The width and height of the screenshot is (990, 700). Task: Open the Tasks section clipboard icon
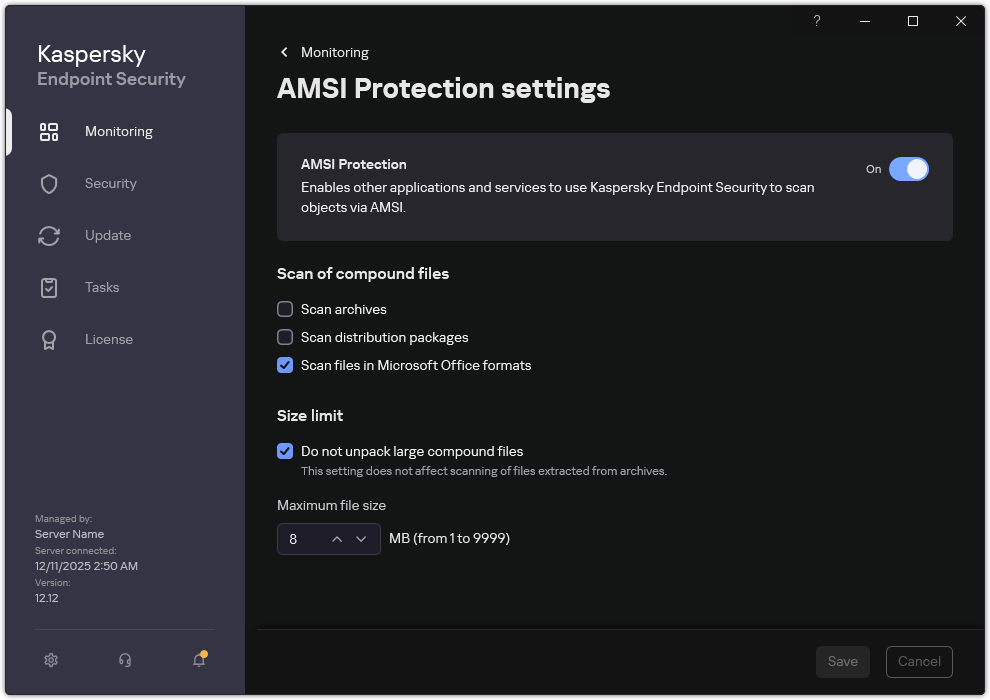[49, 287]
